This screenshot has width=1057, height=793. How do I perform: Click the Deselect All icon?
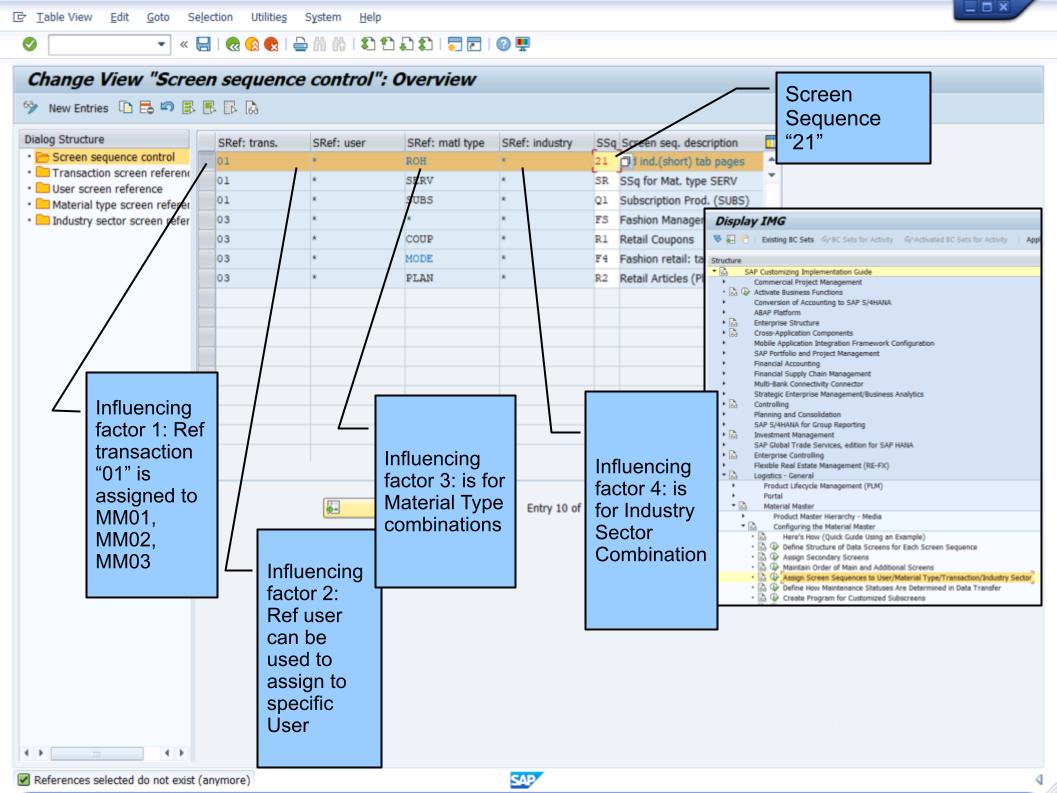pos(231,108)
